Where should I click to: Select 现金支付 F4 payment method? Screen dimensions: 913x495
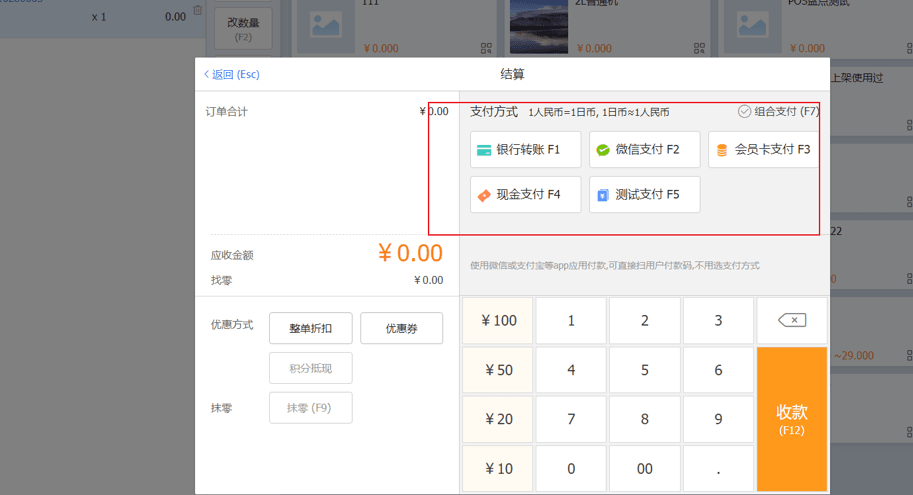point(525,195)
